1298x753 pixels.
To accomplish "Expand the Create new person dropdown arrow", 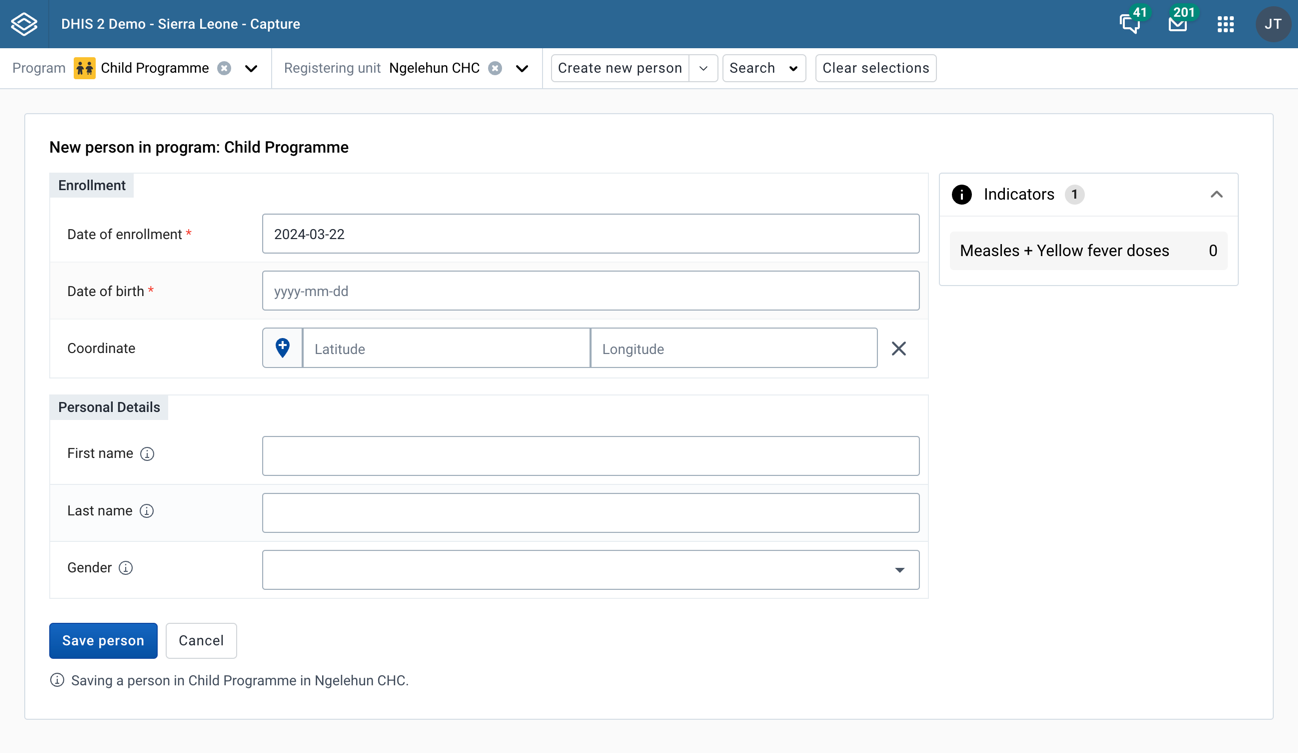I will click(x=703, y=68).
